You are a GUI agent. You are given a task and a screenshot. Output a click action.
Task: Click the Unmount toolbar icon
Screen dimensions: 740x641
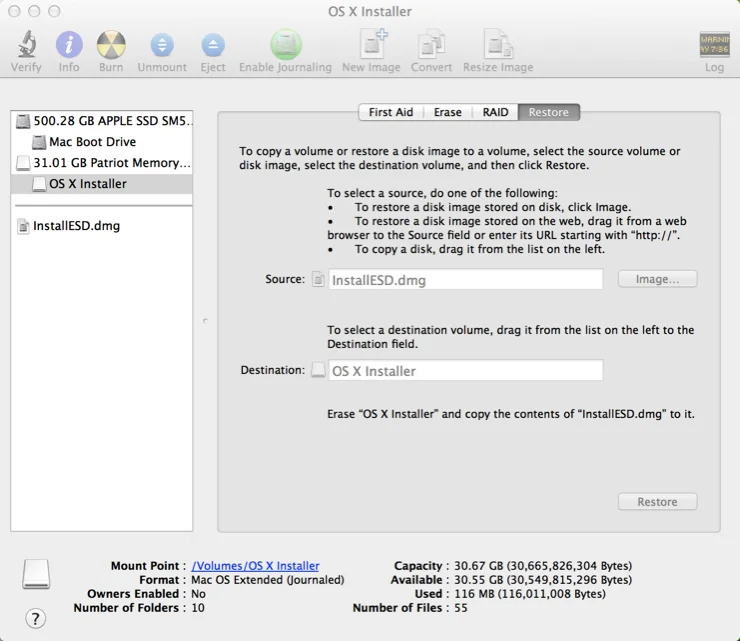click(162, 45)
